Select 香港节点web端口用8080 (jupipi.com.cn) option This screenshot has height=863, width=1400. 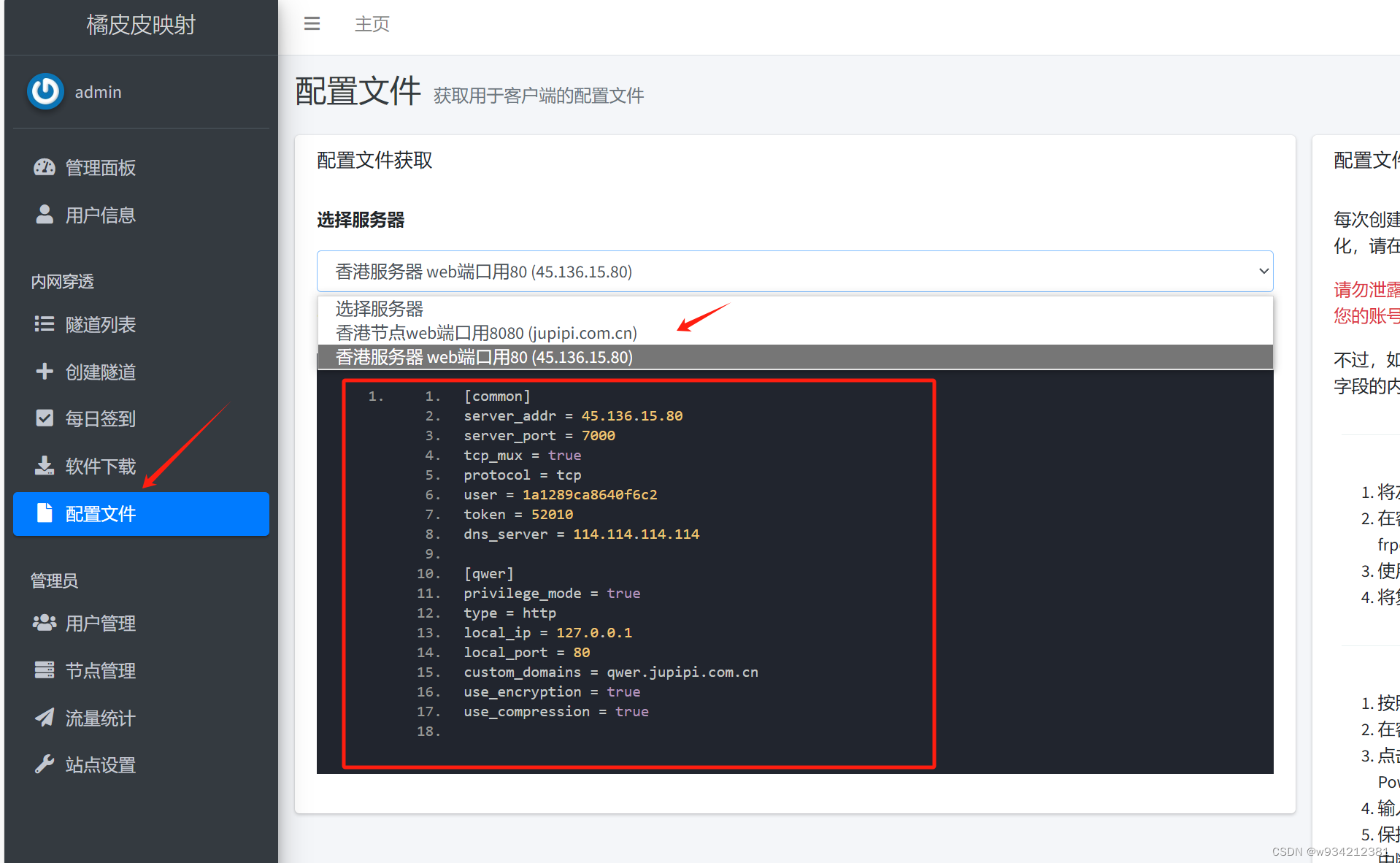[x=795, y=333]
